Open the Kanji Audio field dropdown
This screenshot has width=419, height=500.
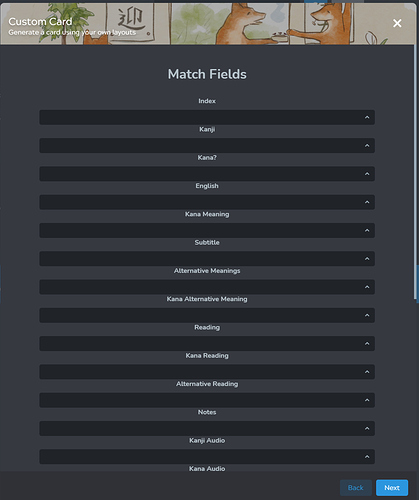207,457
